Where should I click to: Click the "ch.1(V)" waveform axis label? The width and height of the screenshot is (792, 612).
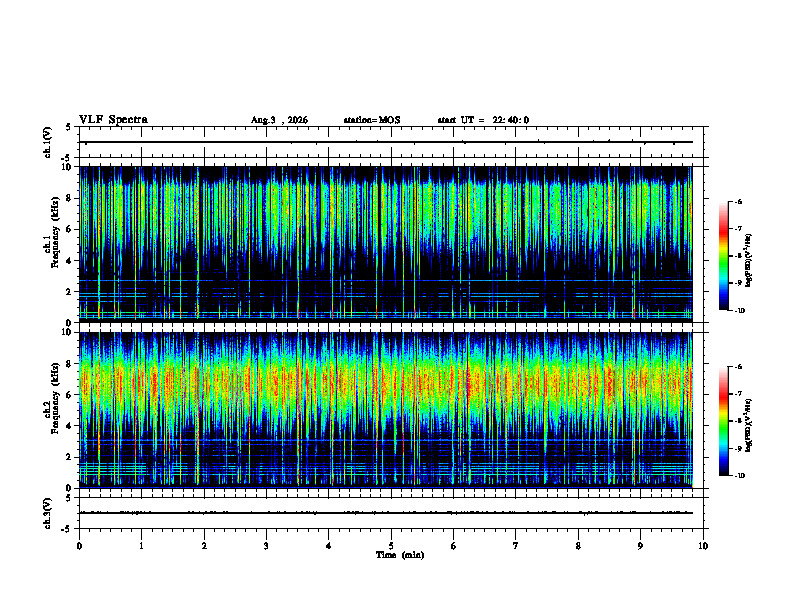tap(48, 142)
